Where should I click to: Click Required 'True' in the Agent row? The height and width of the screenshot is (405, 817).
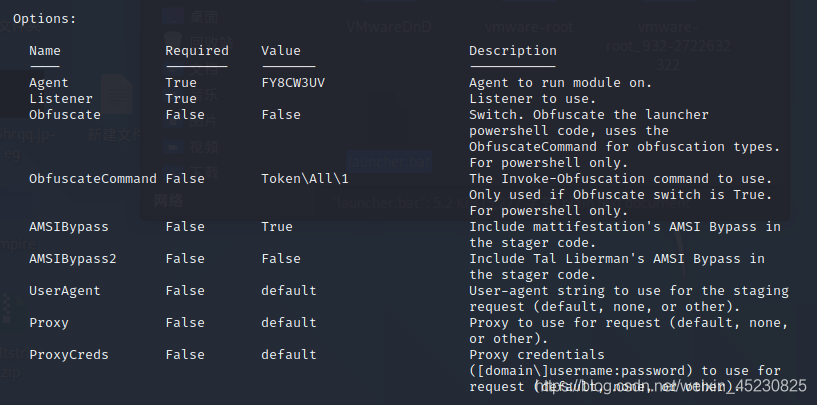(x=181, y=83)
